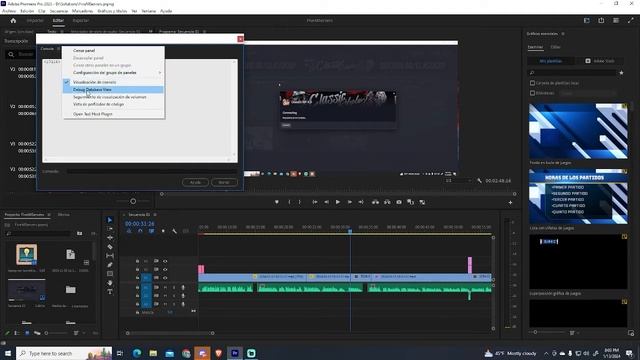
Task: Mute the first audio track
Action: point(165,288)
